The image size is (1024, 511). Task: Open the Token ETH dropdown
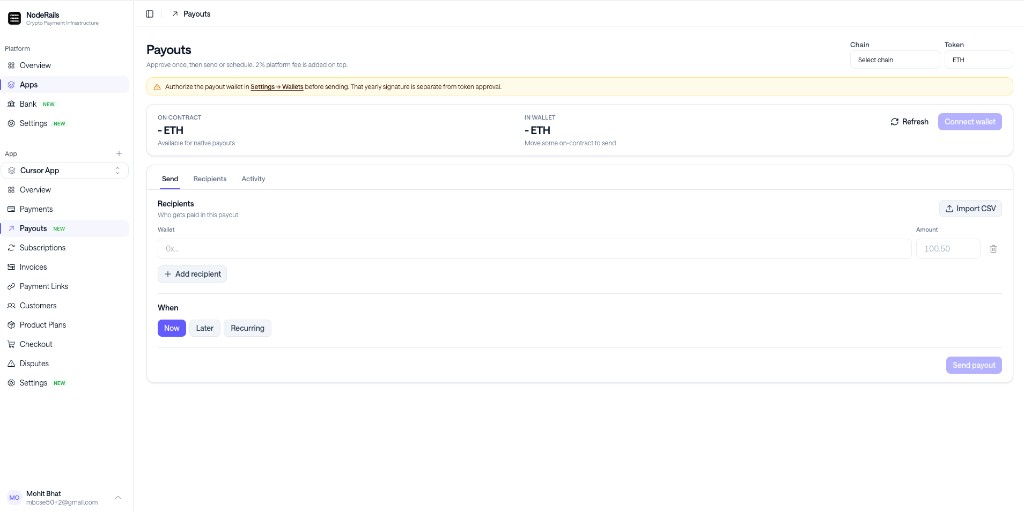978,59
